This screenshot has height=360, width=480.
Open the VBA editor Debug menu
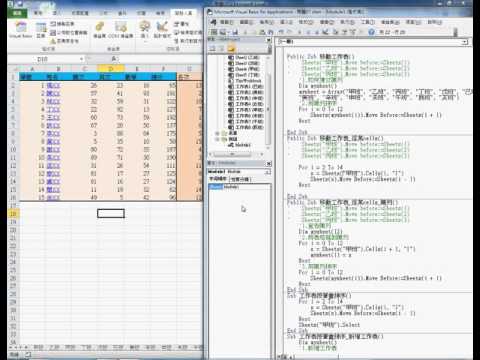click(x=327, y=22)
